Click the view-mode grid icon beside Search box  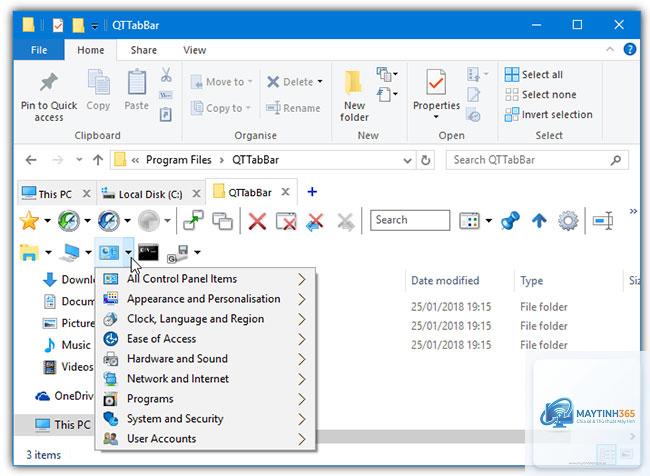click(469, 221)
